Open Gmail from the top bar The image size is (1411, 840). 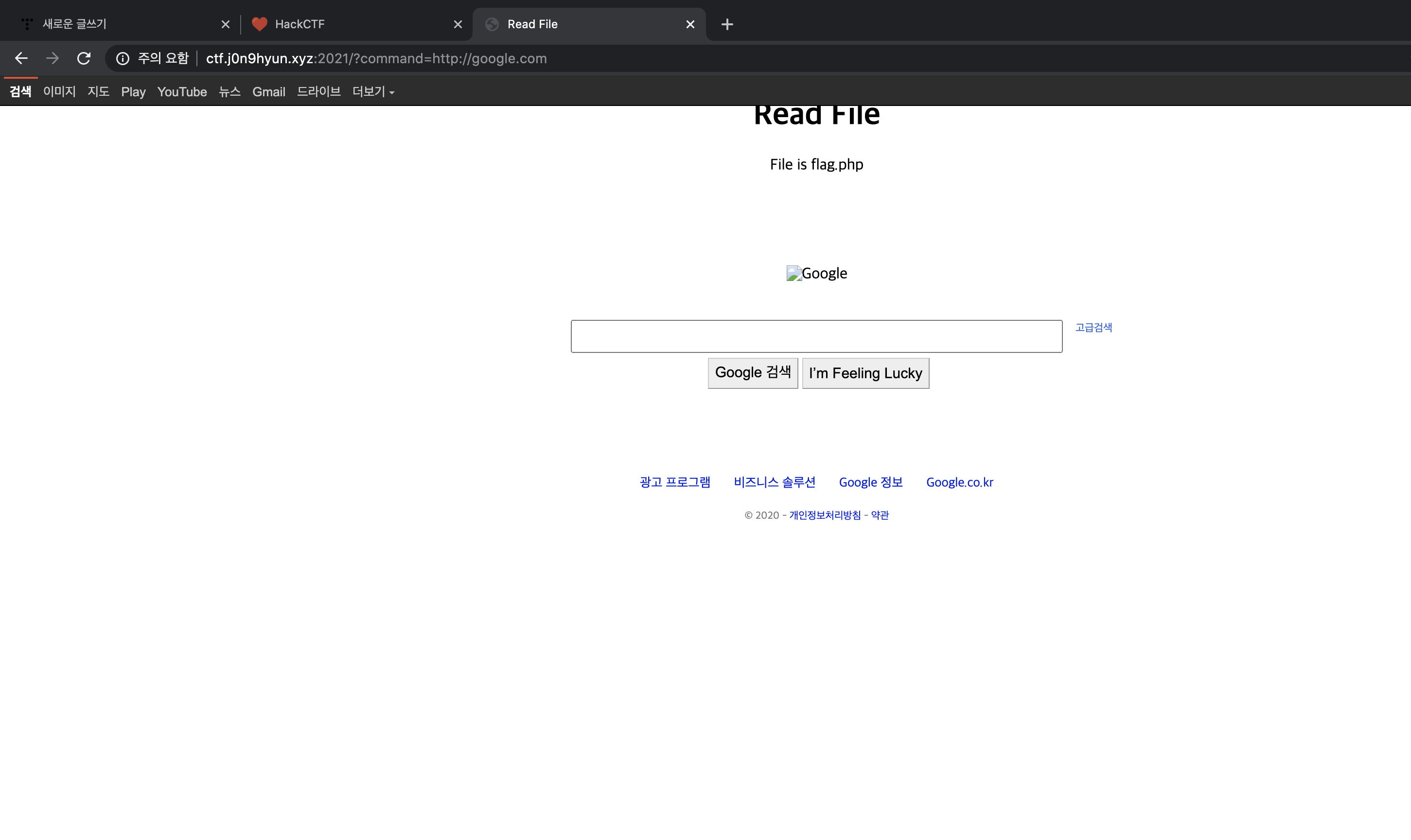[268, 92]
